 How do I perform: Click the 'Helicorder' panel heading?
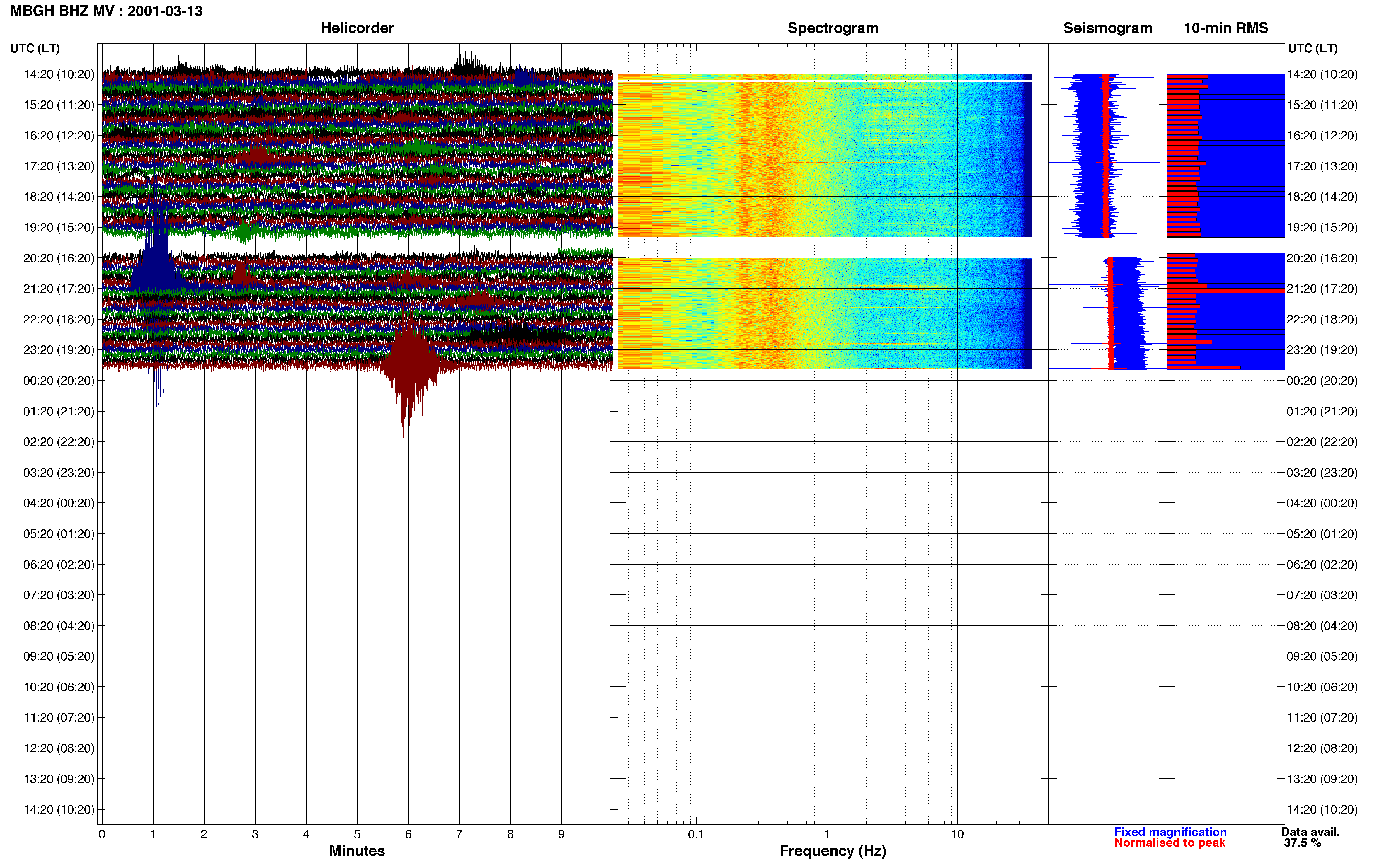(x=357, y=28)
